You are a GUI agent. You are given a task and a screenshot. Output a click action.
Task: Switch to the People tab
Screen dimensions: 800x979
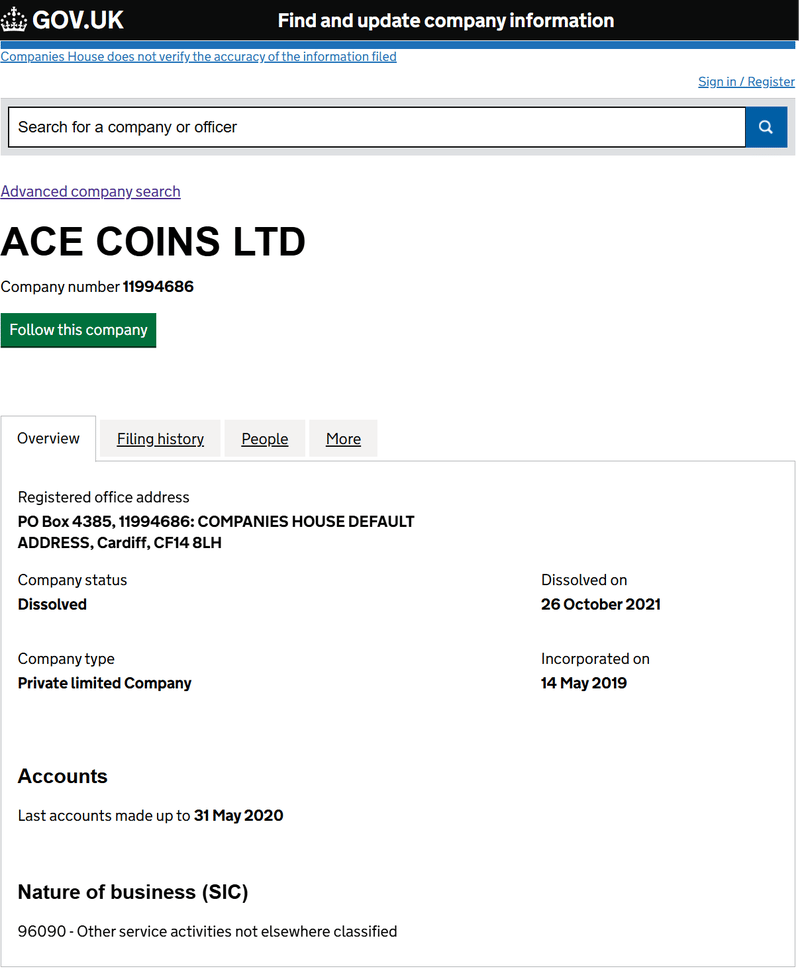pyautogui.click(x=265, y=439)
